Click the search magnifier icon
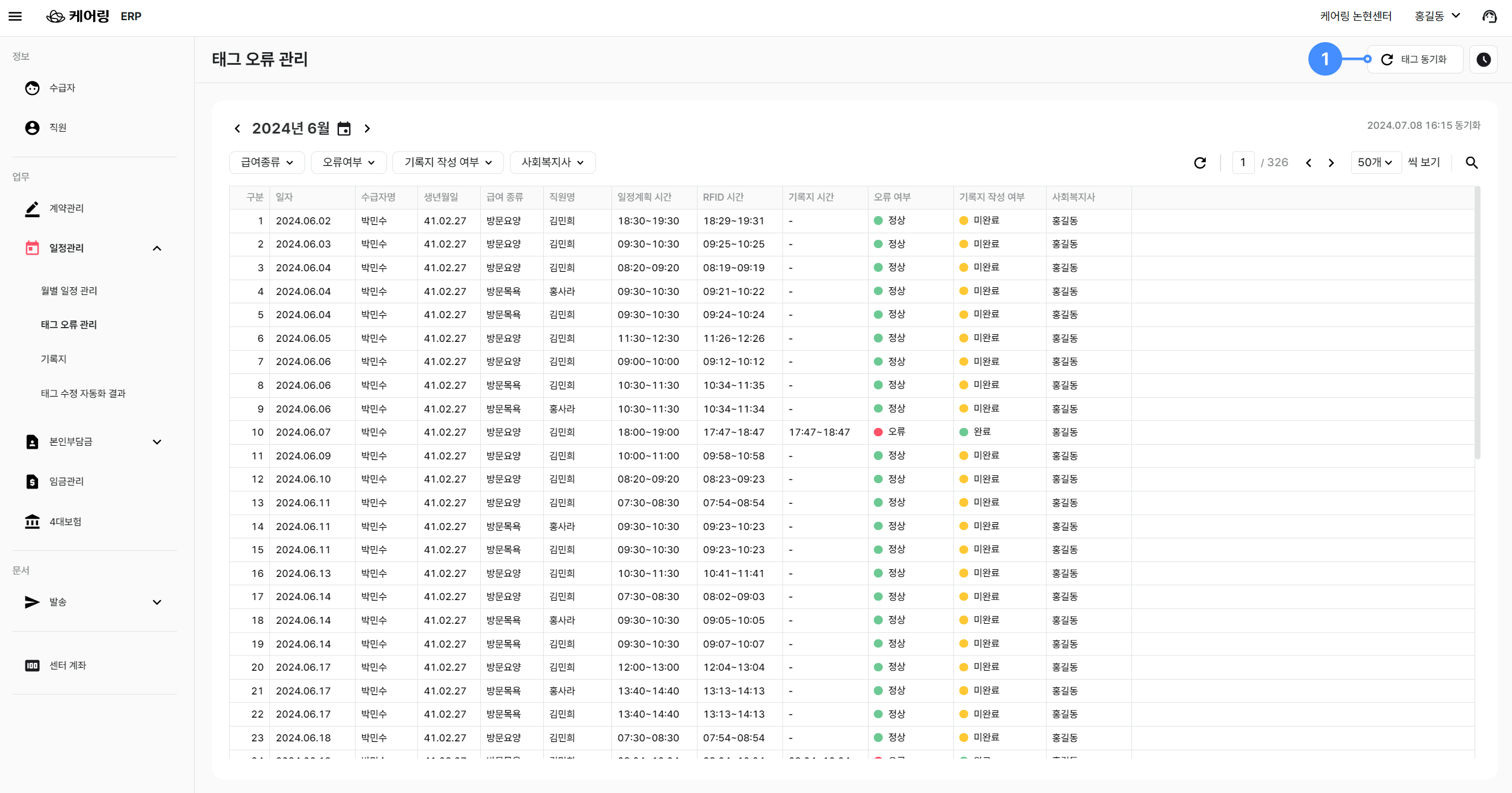 pyautogui.click(x=1471, y=163)
